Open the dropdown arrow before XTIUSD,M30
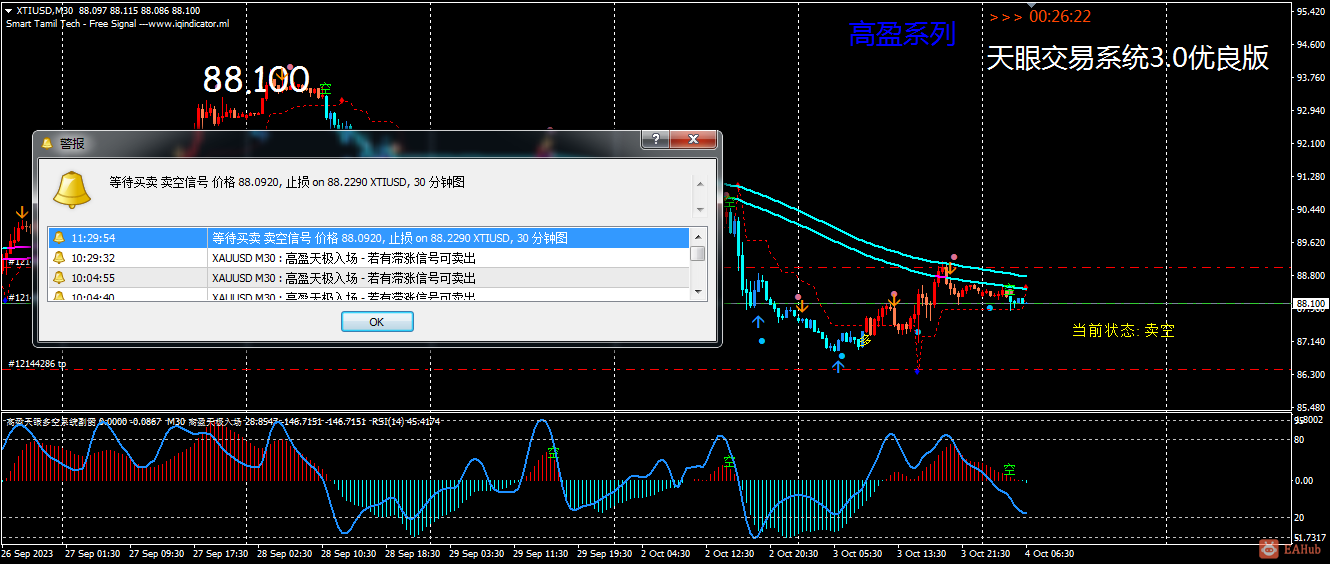This screenshot has width=1330, height=564. (x=8, y=10)
